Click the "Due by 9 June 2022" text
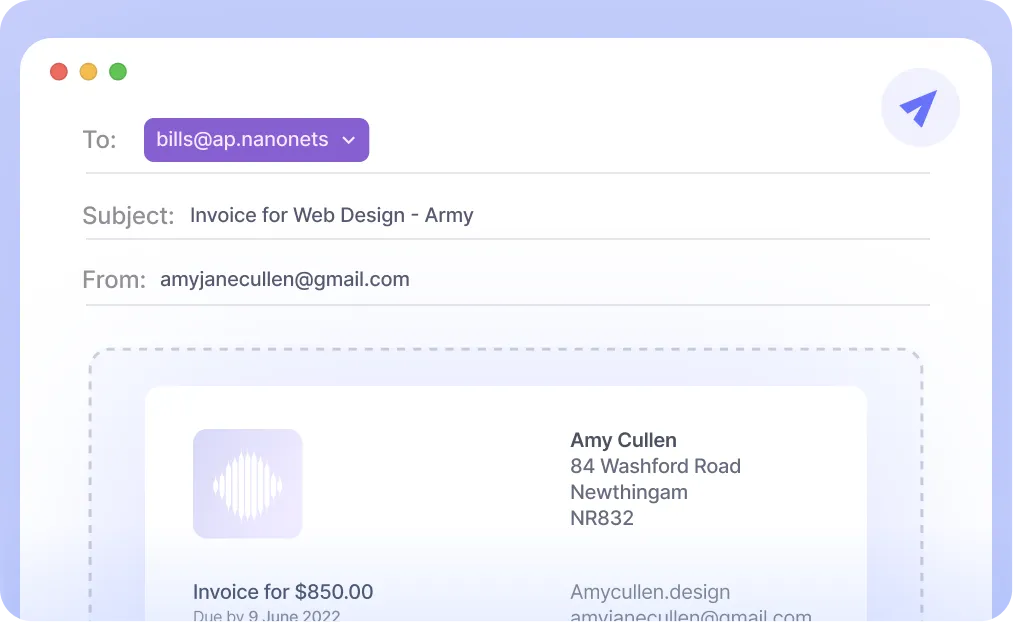Viewport: 1013px width, 622px height. click(x=266, y=615)
